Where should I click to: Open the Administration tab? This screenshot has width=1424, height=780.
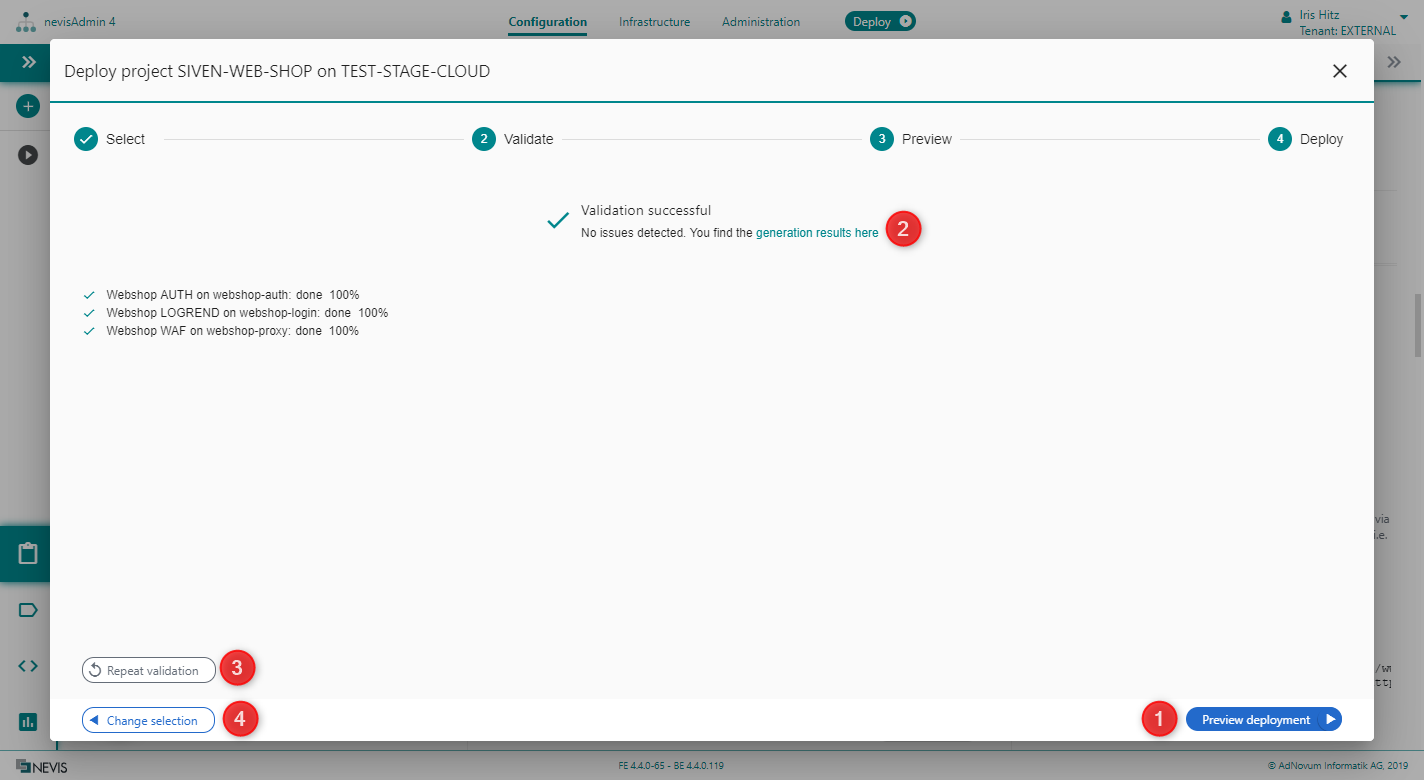point(760,22)
